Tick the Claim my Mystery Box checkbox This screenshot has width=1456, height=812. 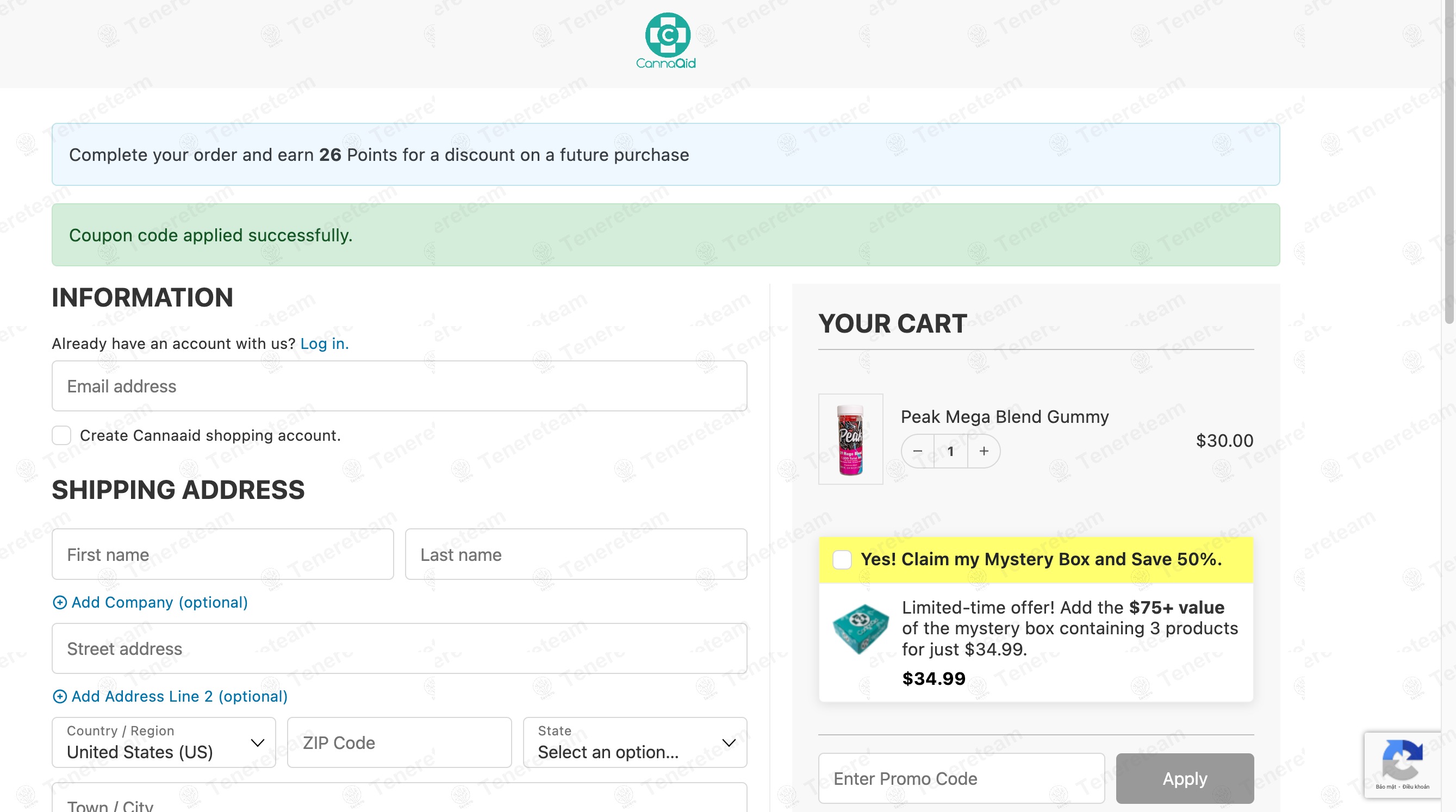(842, 559)
